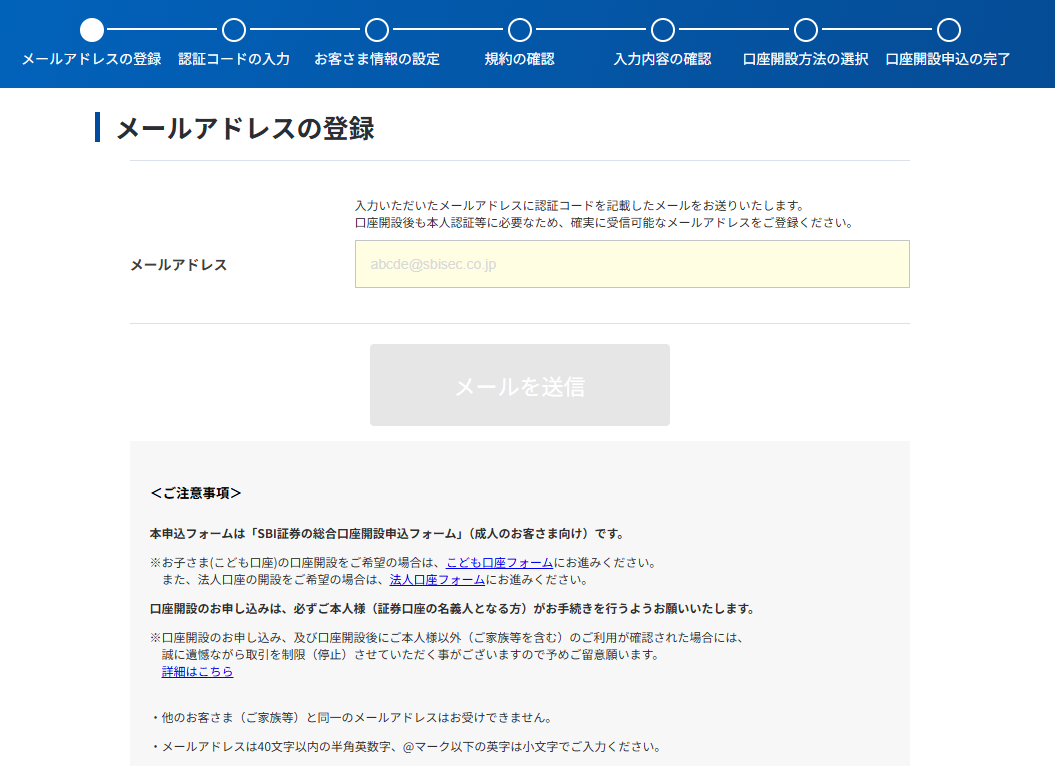The height and width of the screenshot is (766, 1055).
Task: Select the 入力内容の確認 step label
Action: click(x=663, y=59)
